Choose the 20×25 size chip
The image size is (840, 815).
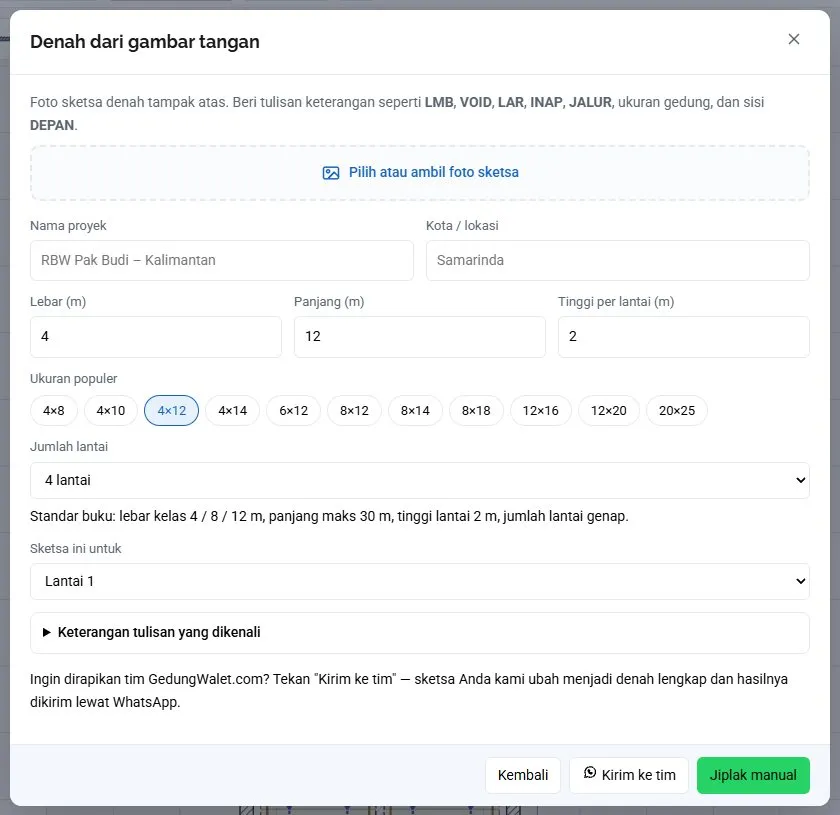(677, 410)
